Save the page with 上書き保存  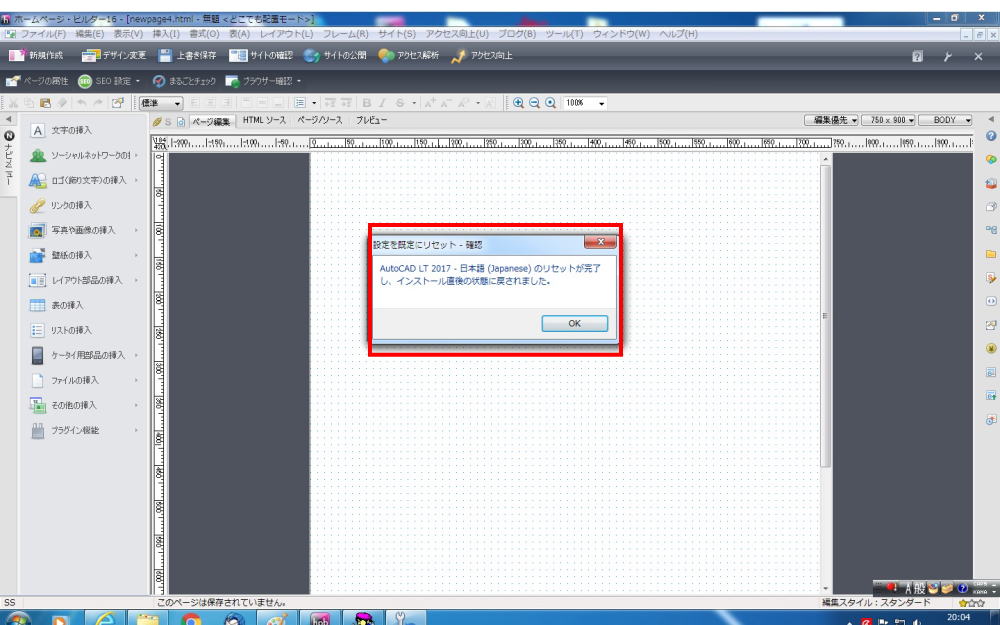click(188, 55)
